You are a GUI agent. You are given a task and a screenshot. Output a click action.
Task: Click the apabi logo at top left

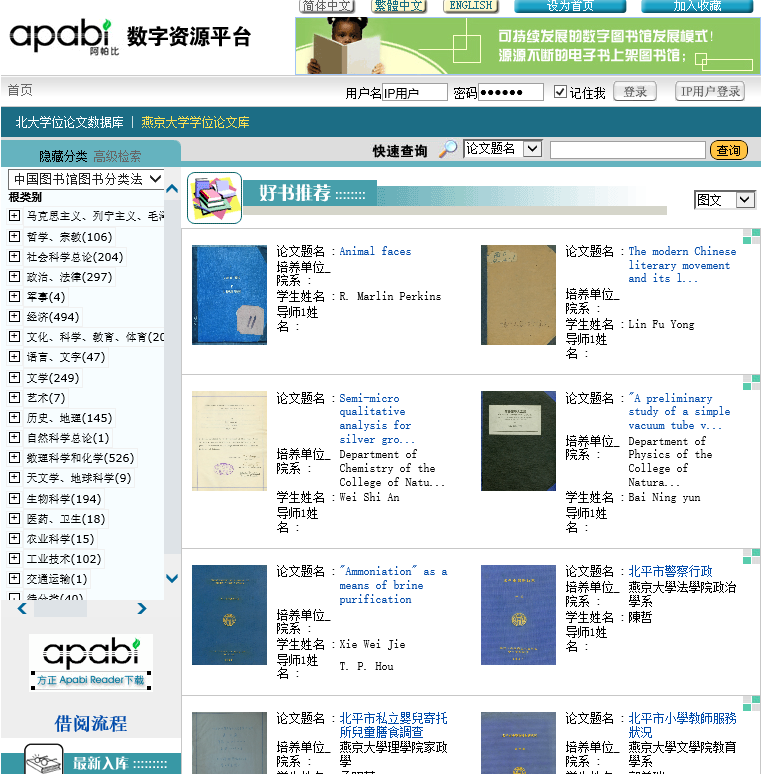(64, 37)
